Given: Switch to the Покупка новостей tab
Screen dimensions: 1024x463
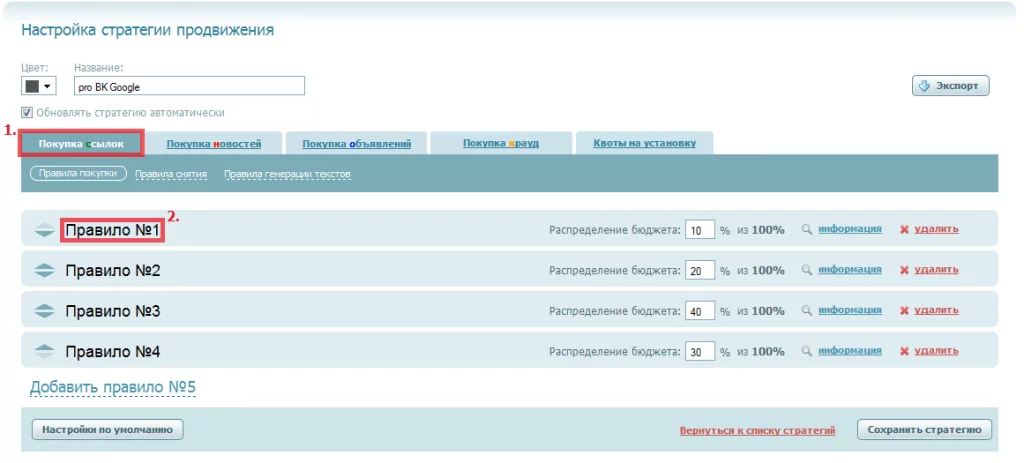Looking at the screenshot, I should 214,144.
